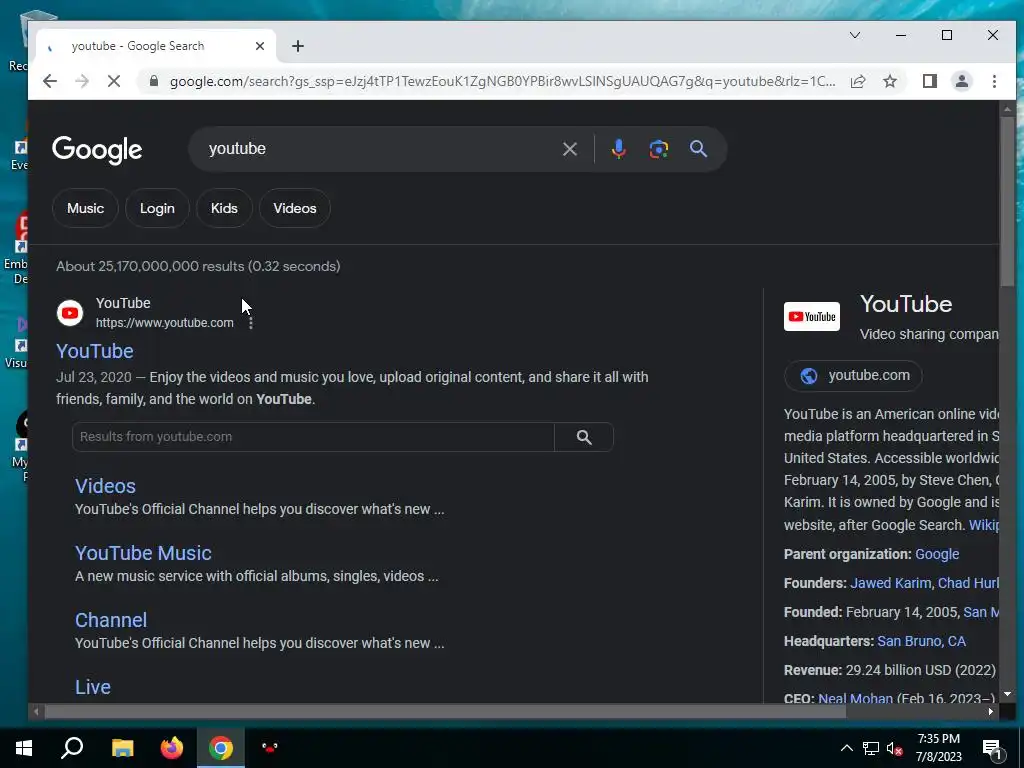
Task: Open Chrome side panel
Action: click(x=930, y=81)
